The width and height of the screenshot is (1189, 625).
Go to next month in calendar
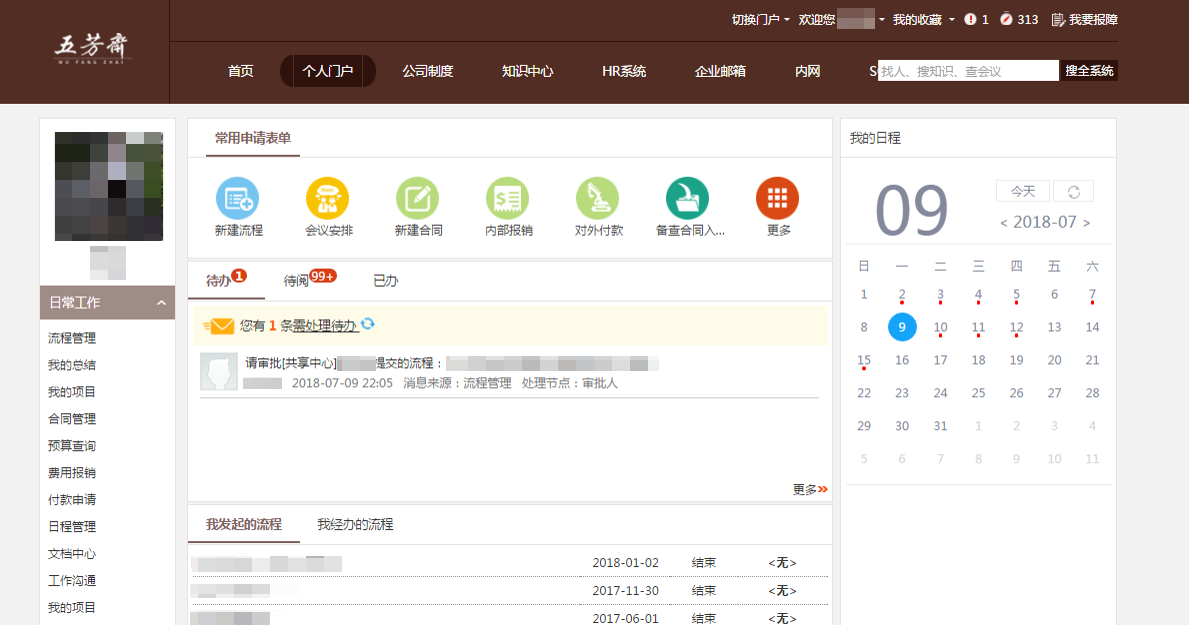tap(1087, 222)
